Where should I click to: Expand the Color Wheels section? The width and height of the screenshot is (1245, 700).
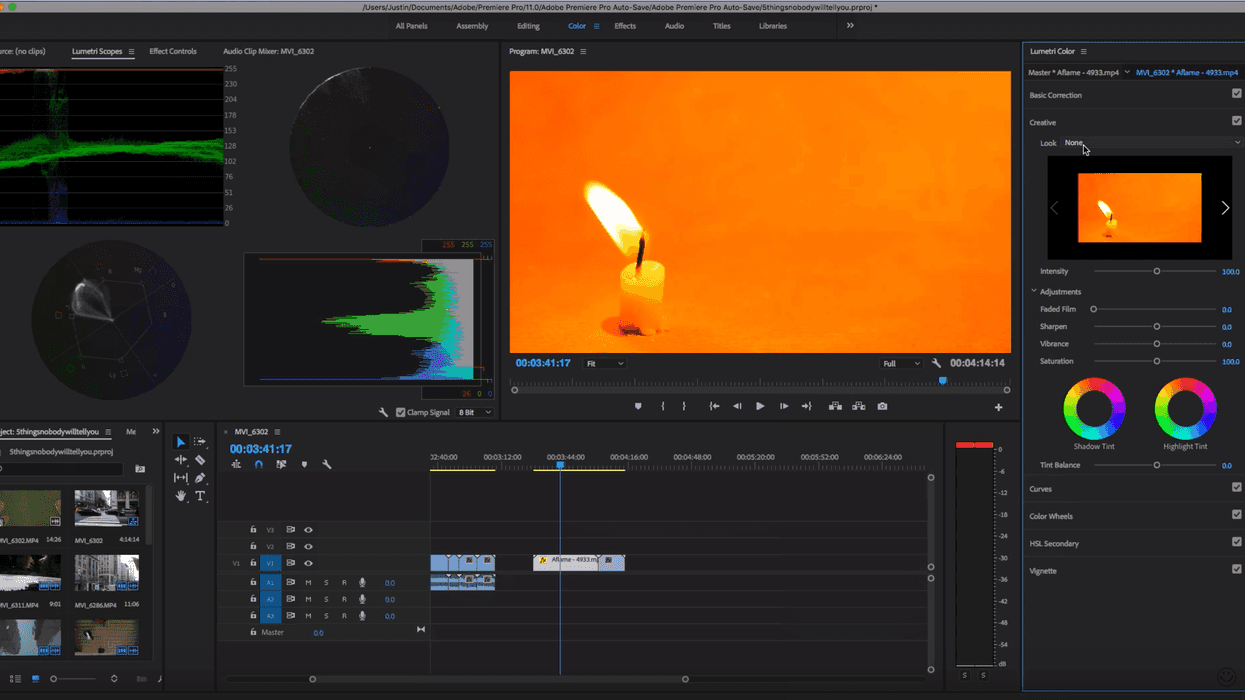point(1051,516)
